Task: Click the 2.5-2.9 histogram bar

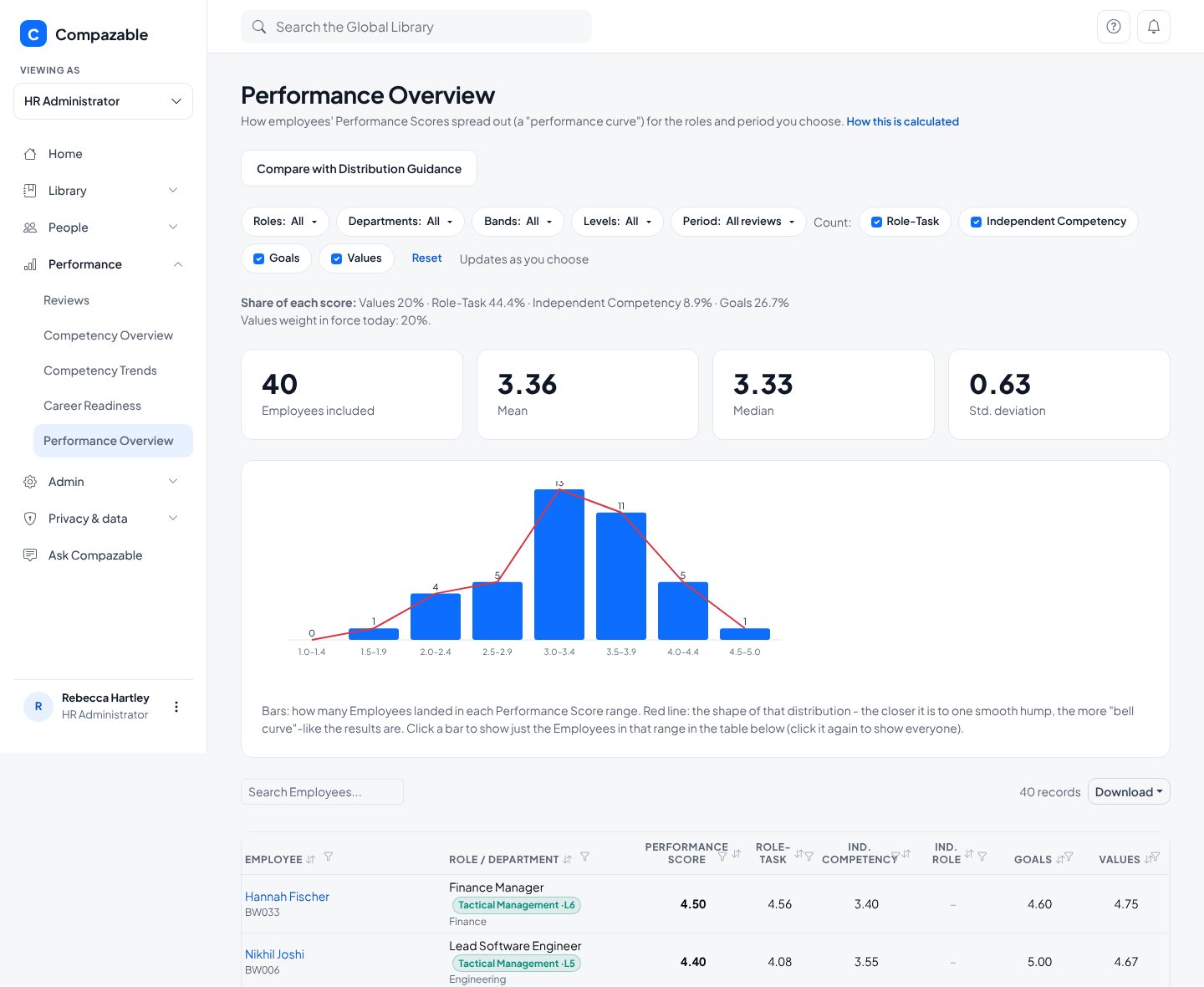Action: tap(497, 611)
